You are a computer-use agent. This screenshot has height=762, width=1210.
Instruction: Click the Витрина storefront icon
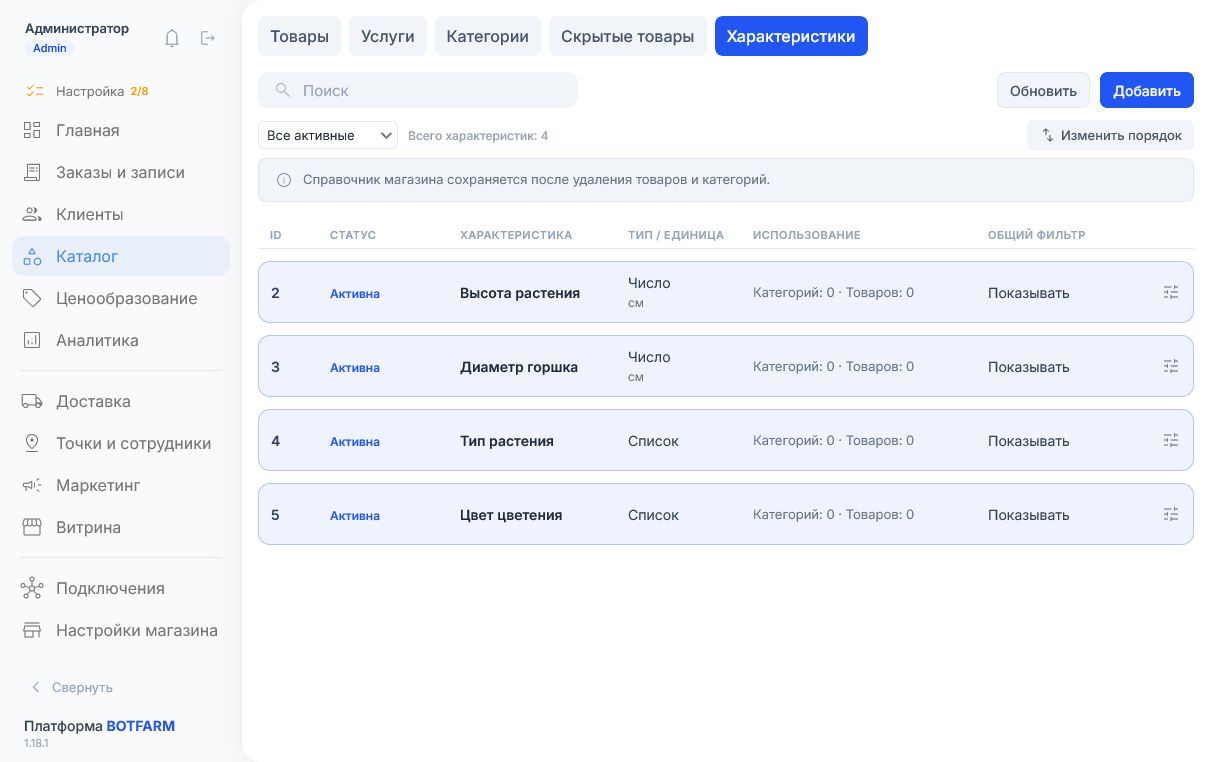pos(32,527)
